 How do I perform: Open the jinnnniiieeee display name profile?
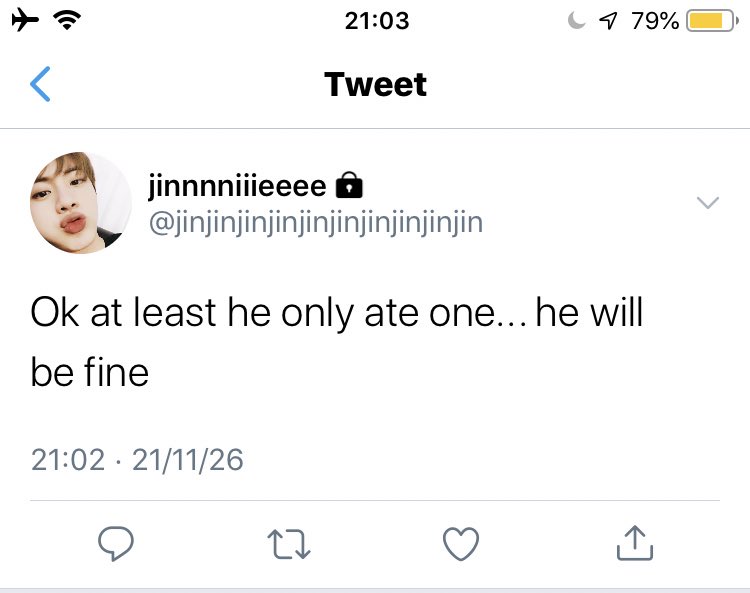237,186
